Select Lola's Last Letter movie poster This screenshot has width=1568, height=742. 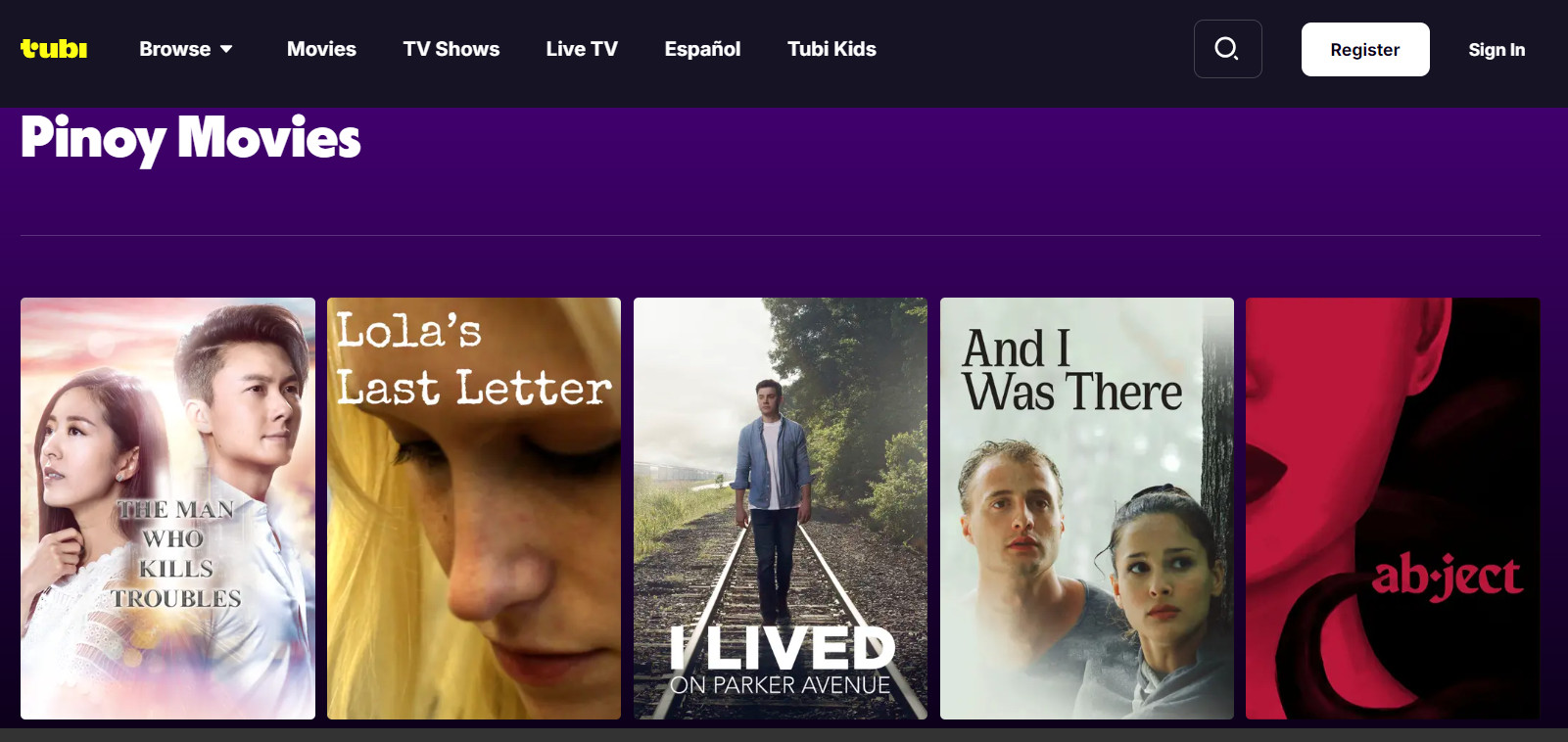pyautogui.click(x=474, y=508)
